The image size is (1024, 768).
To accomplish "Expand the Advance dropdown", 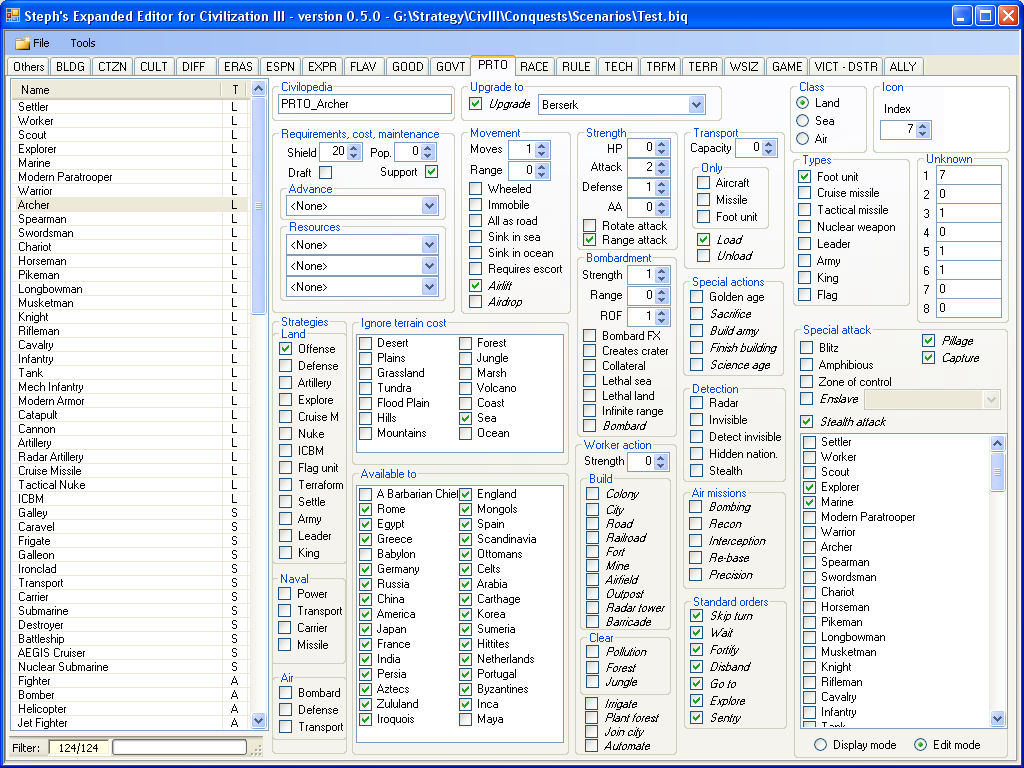I will pos(429,206).
